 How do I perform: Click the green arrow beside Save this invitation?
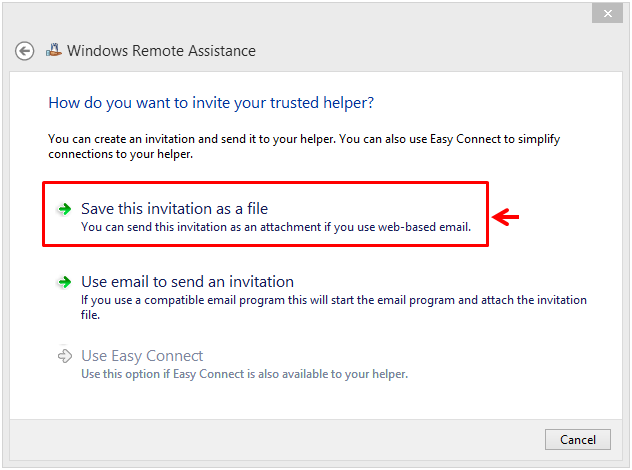[x=64, y=209]
